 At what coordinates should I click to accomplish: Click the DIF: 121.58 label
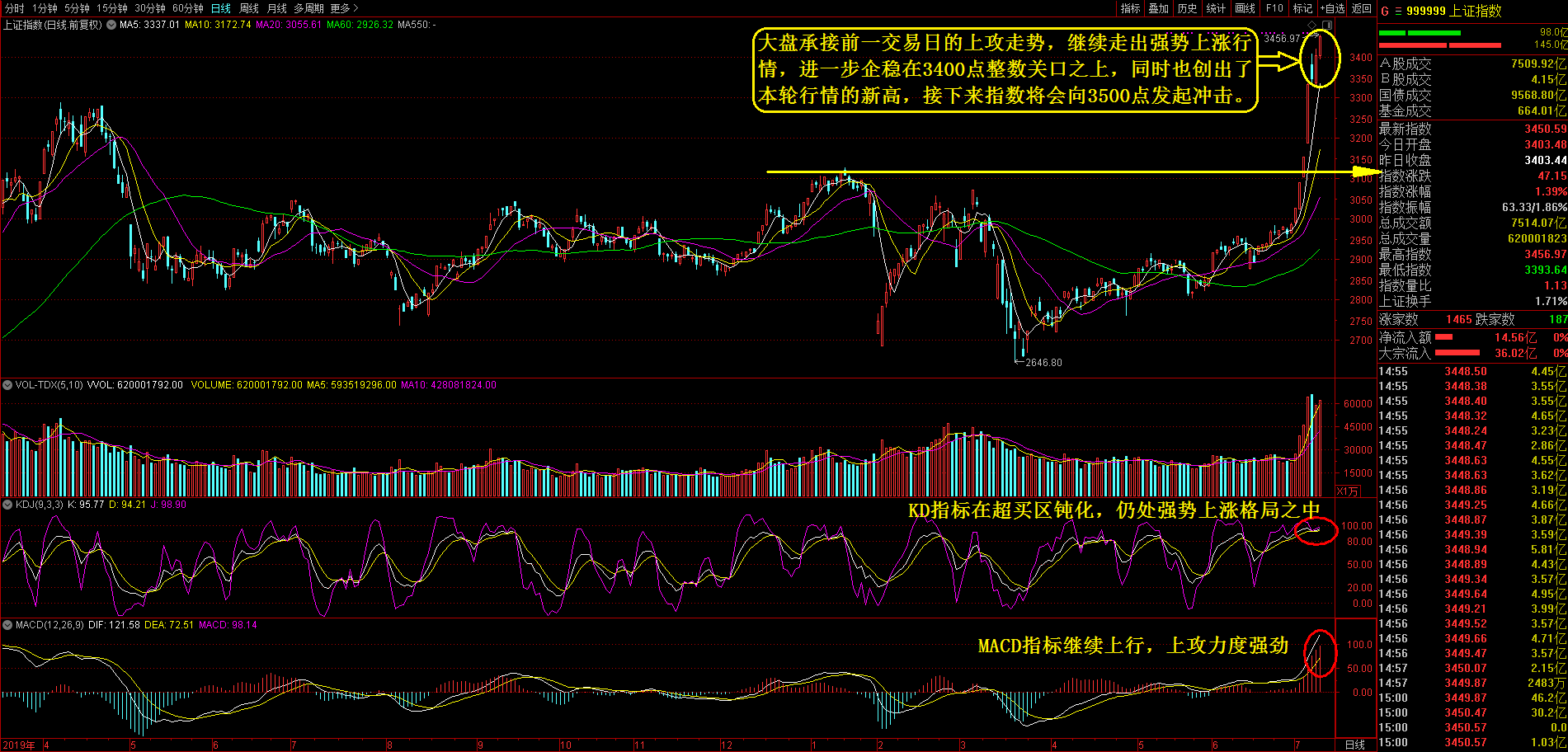tap(114, 625)
